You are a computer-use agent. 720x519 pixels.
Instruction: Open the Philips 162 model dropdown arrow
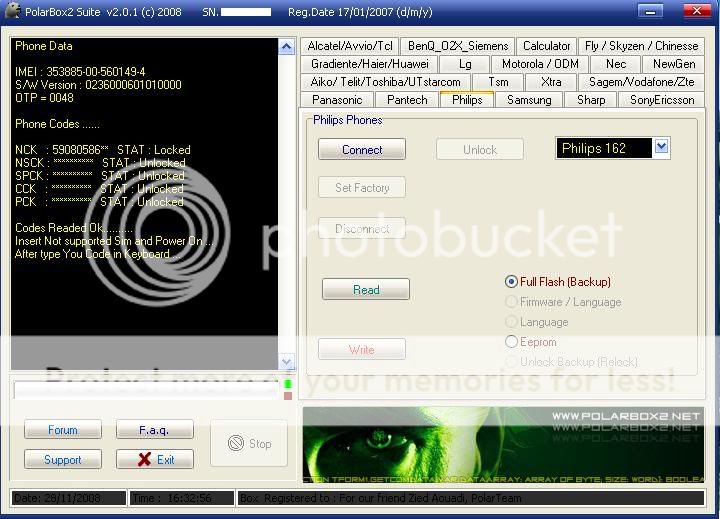pos(661,147)
